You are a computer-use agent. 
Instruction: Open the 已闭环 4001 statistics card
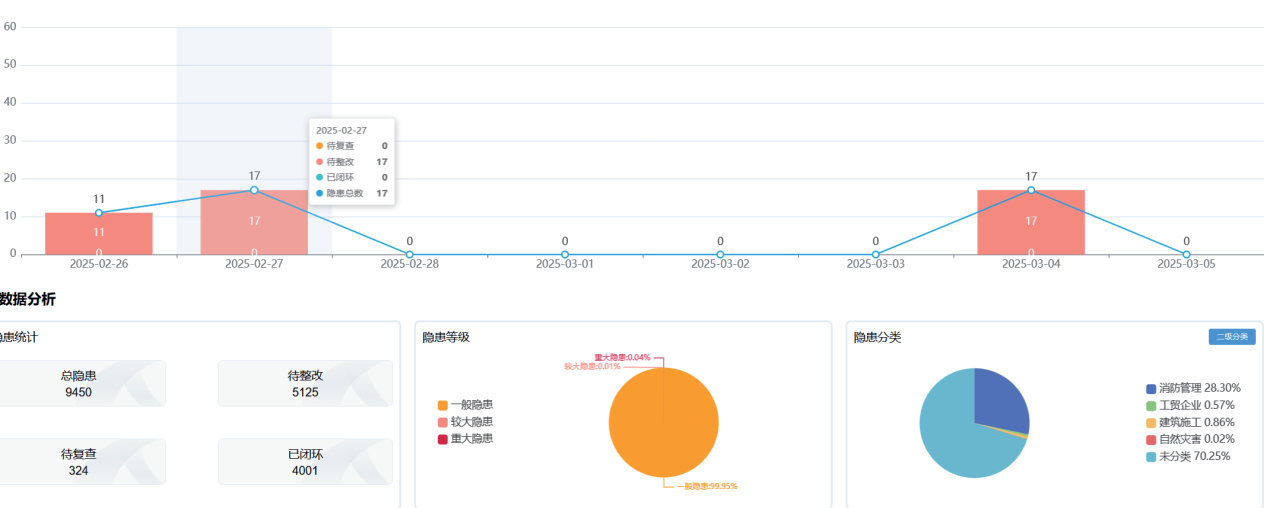pos(305,461)
